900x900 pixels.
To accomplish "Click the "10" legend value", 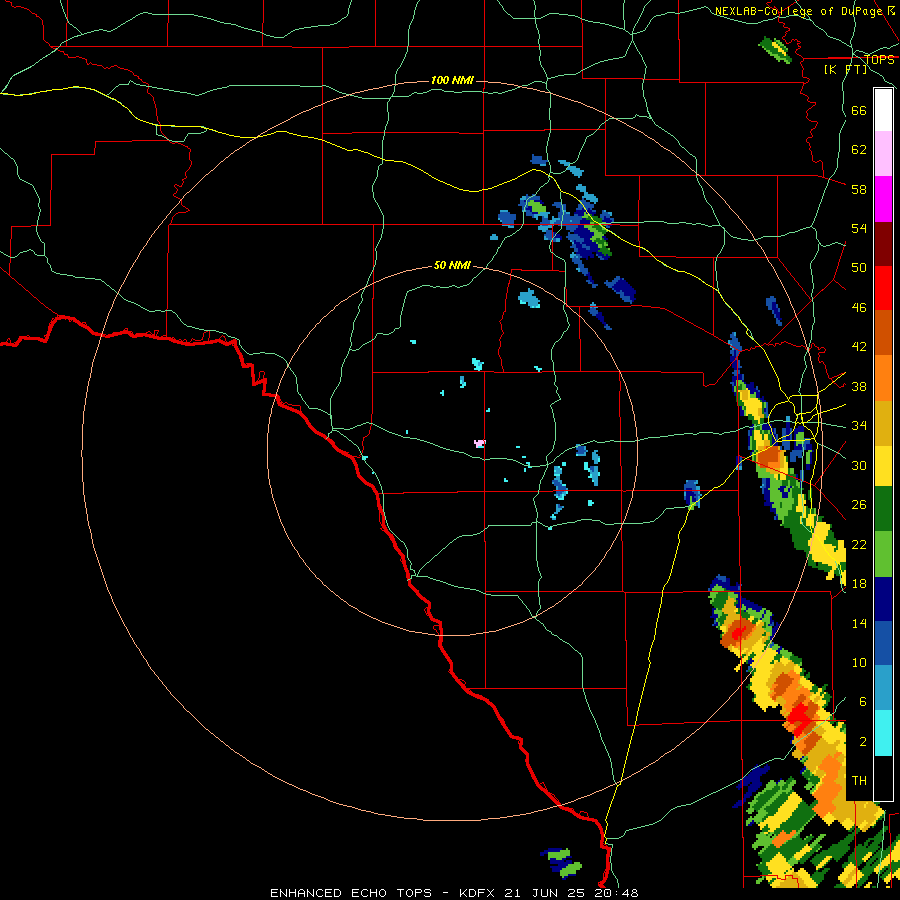I will 859,662.
